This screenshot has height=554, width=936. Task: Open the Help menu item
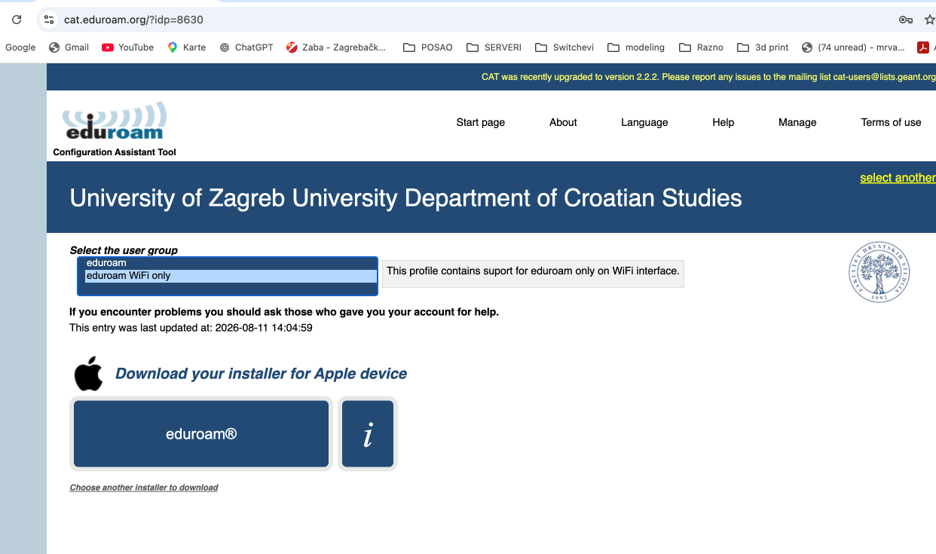pos(723,122)
